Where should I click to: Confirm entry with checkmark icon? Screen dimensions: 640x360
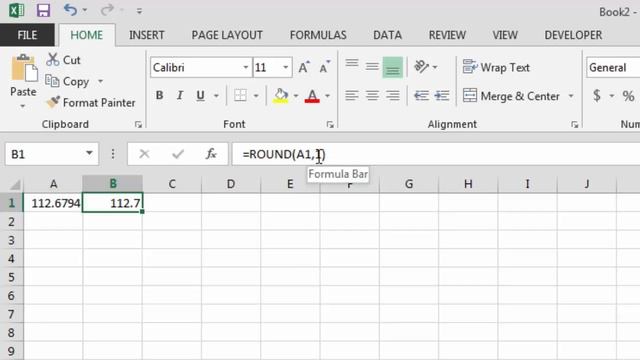coord(178,154)
